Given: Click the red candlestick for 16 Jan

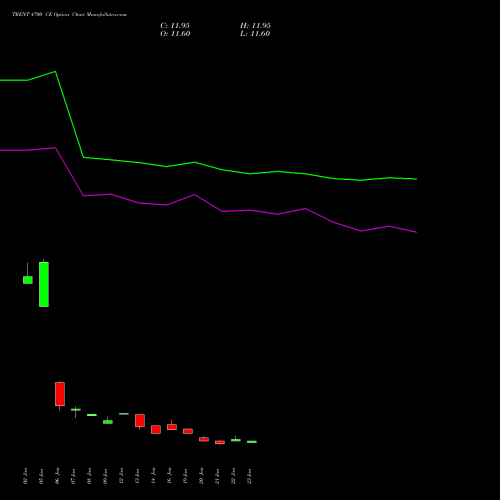Looking at the screenshot, I should click(172, 427).
